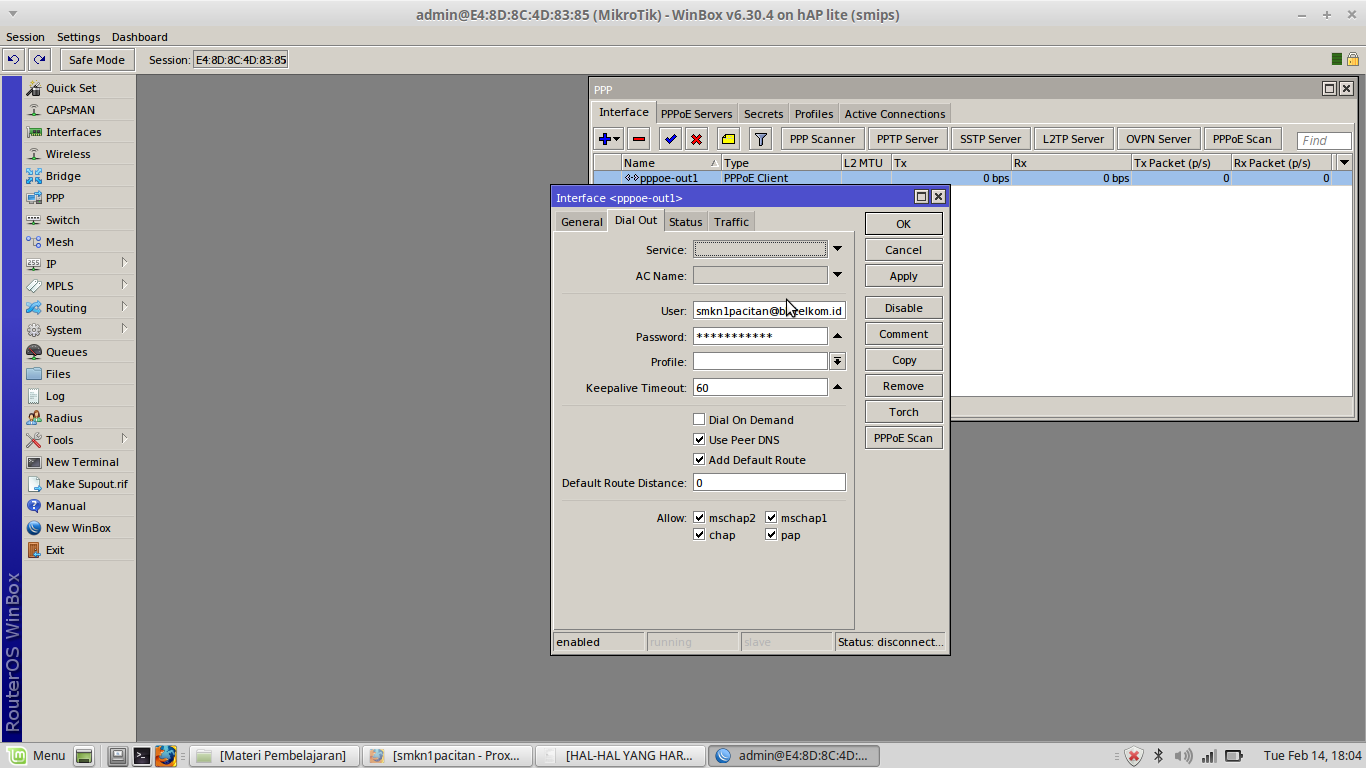Toggle the chap checkbox
Viewport: 1366px width, 768px height.
(699, 535)
